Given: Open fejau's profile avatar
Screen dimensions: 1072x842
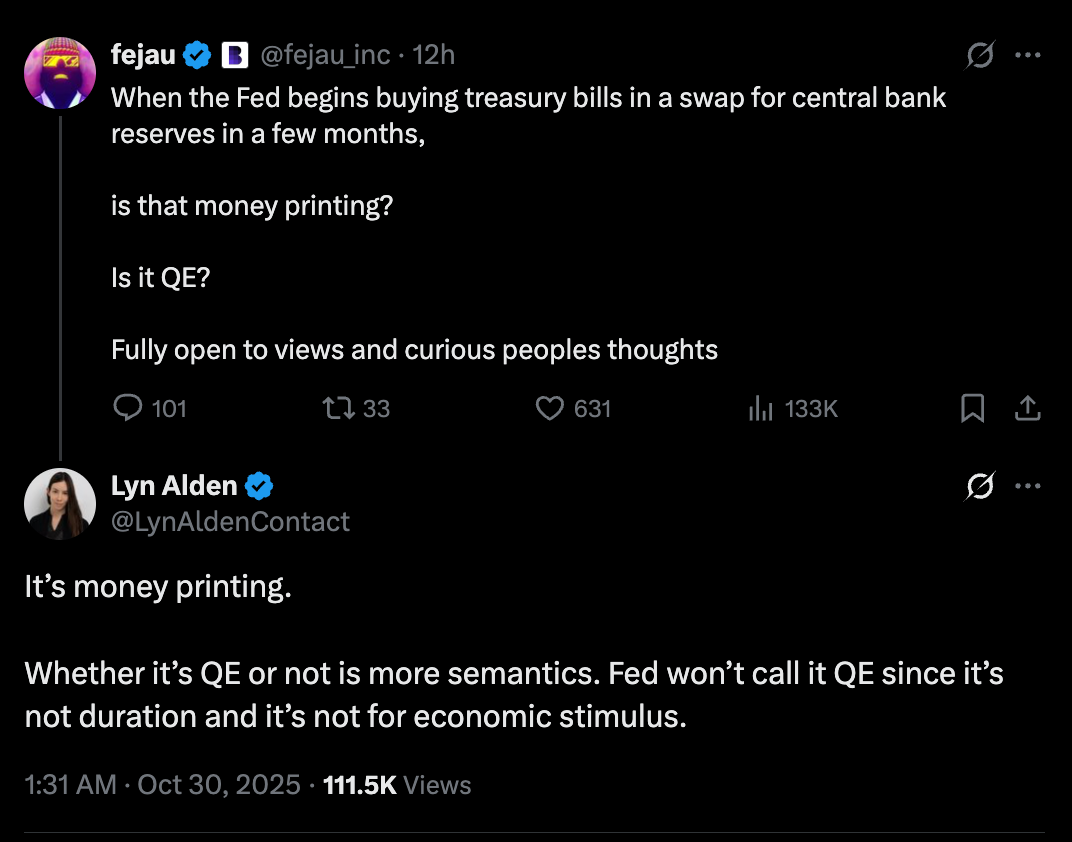Looking at the screenshot, I should pos(60,73).
